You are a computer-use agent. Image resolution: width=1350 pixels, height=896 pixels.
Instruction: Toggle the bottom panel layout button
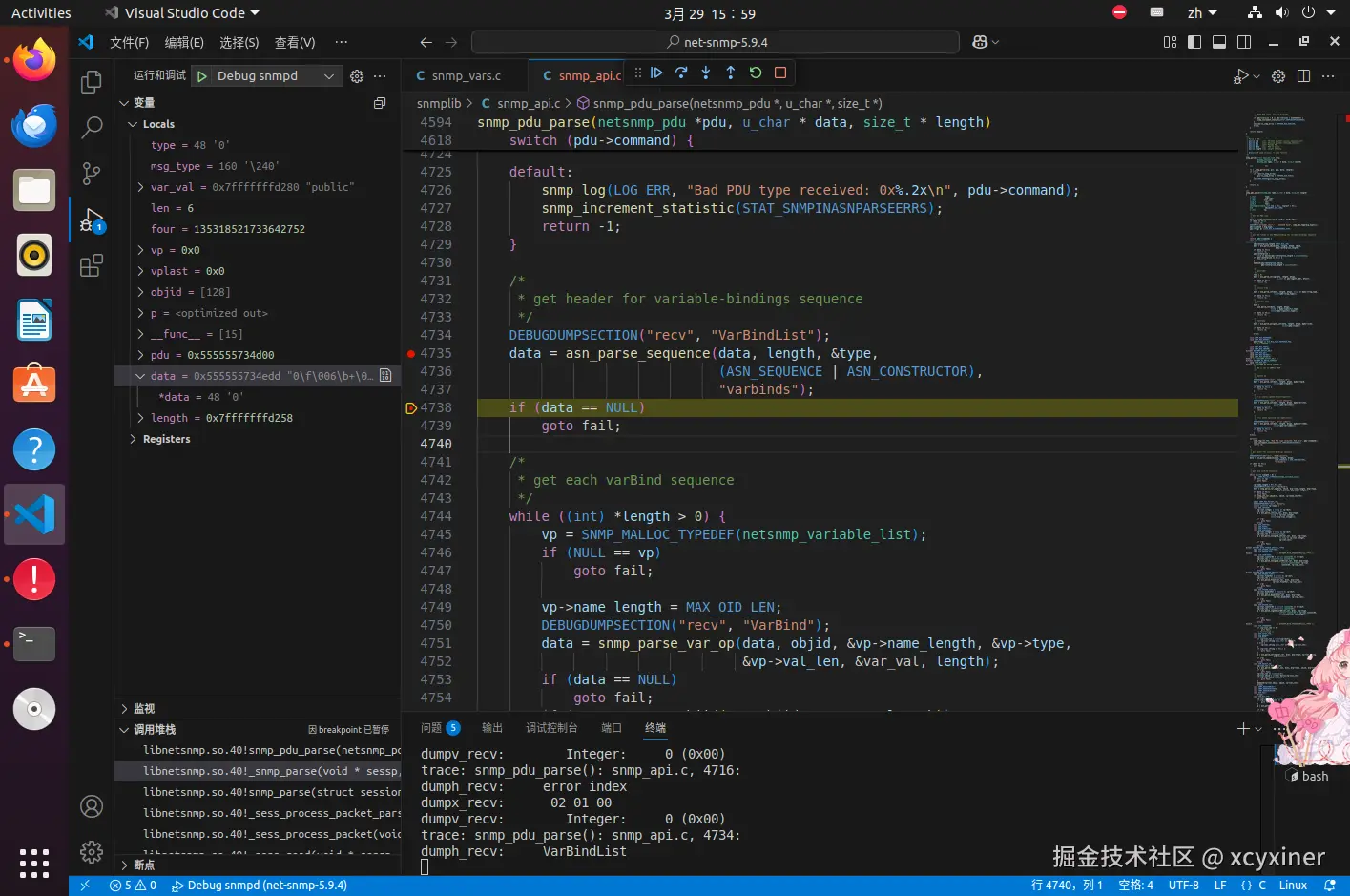click(1219, 42)
